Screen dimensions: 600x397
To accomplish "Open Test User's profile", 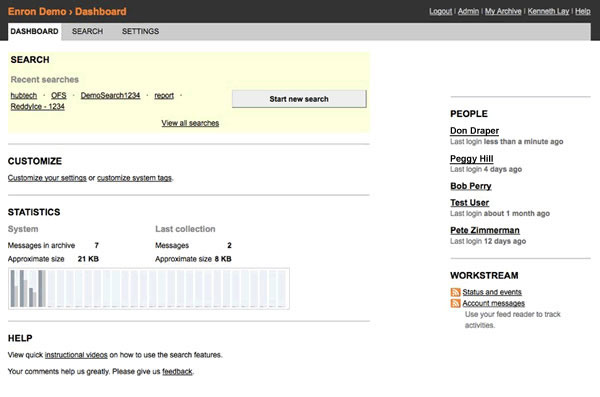I will 470,203.
